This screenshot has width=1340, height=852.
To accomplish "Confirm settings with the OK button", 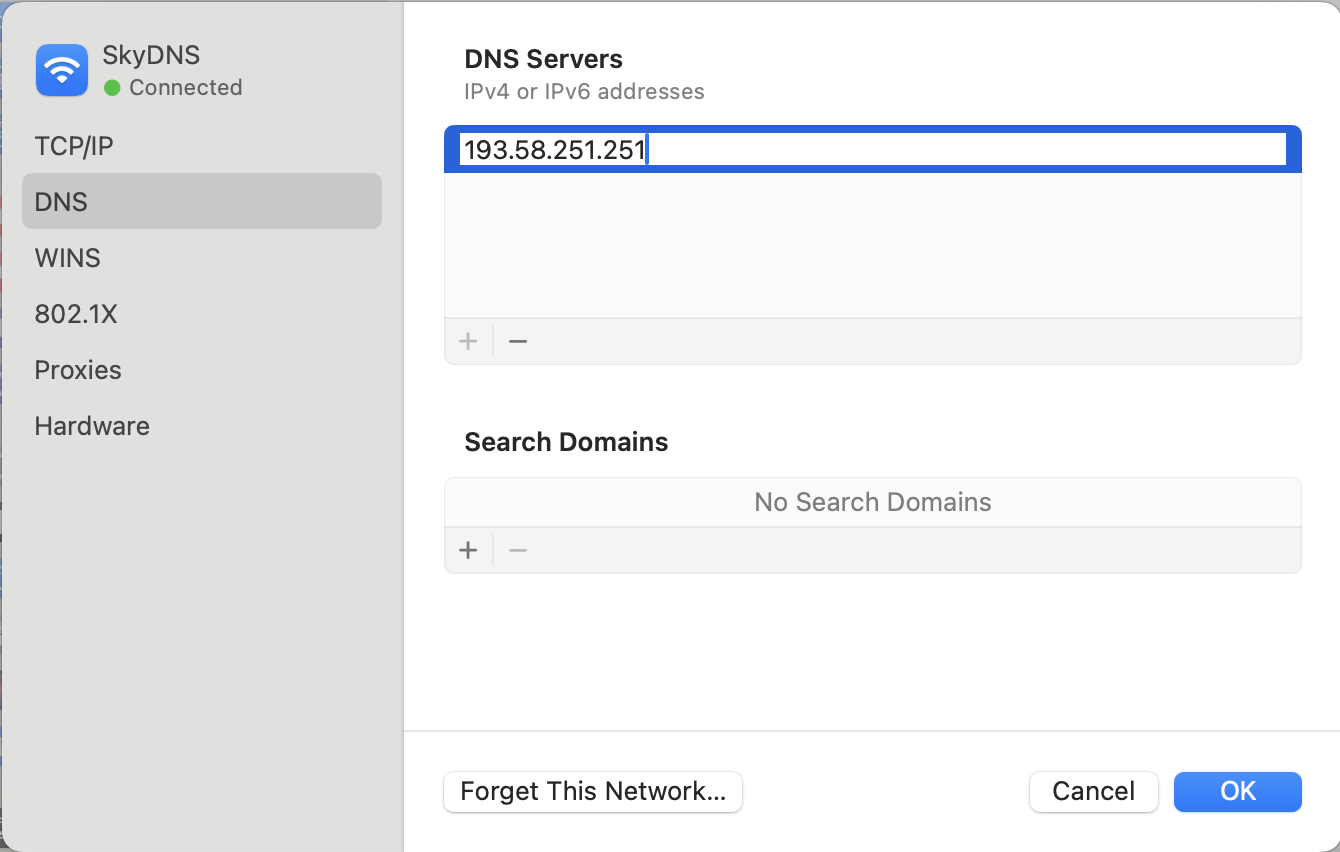I will pos(1237,792).
